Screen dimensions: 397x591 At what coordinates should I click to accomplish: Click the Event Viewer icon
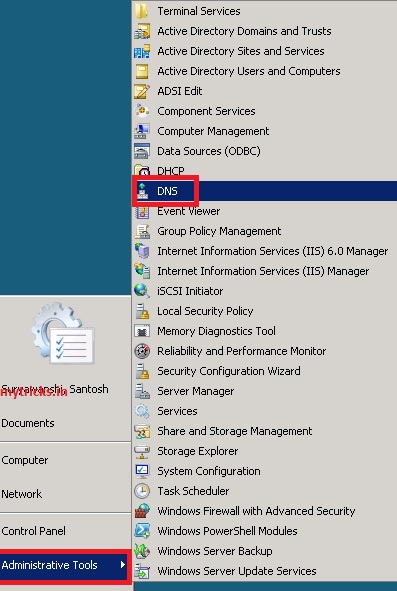(142, 211)
